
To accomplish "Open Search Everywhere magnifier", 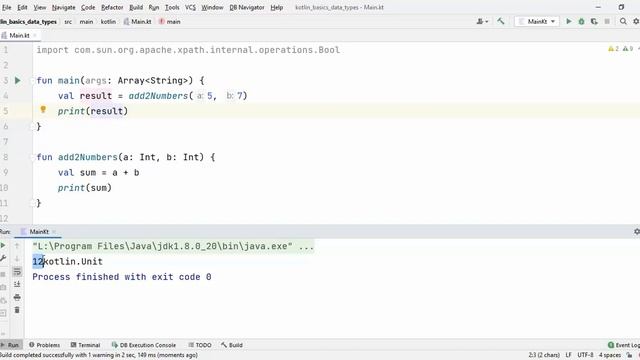I will (x=623, y=21).
